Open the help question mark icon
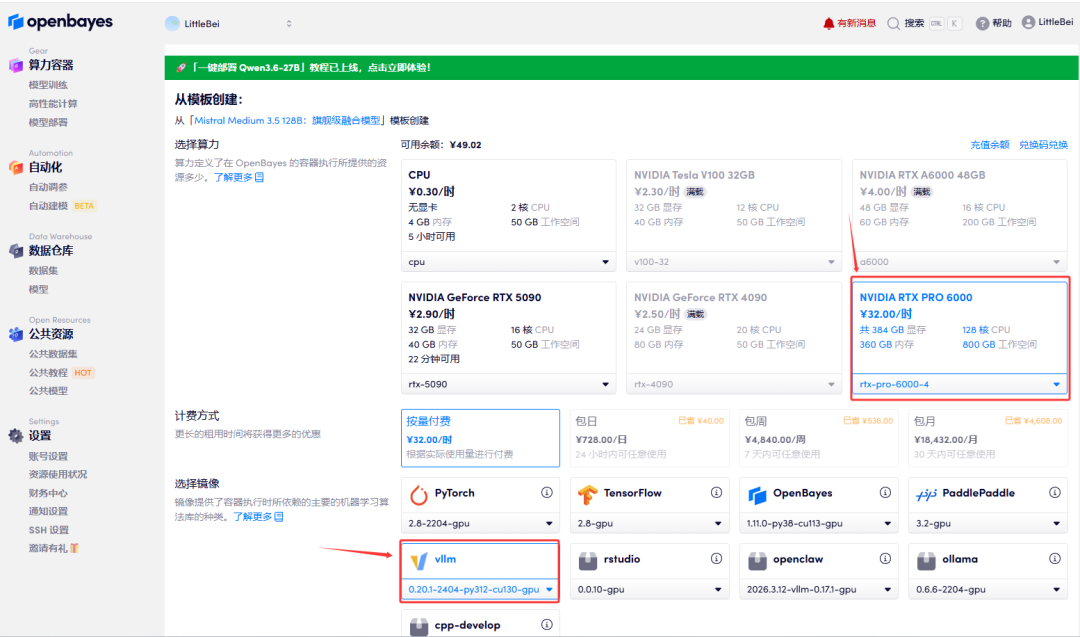The width and height of the screenshot is (1080, 637). click(982, 23)
